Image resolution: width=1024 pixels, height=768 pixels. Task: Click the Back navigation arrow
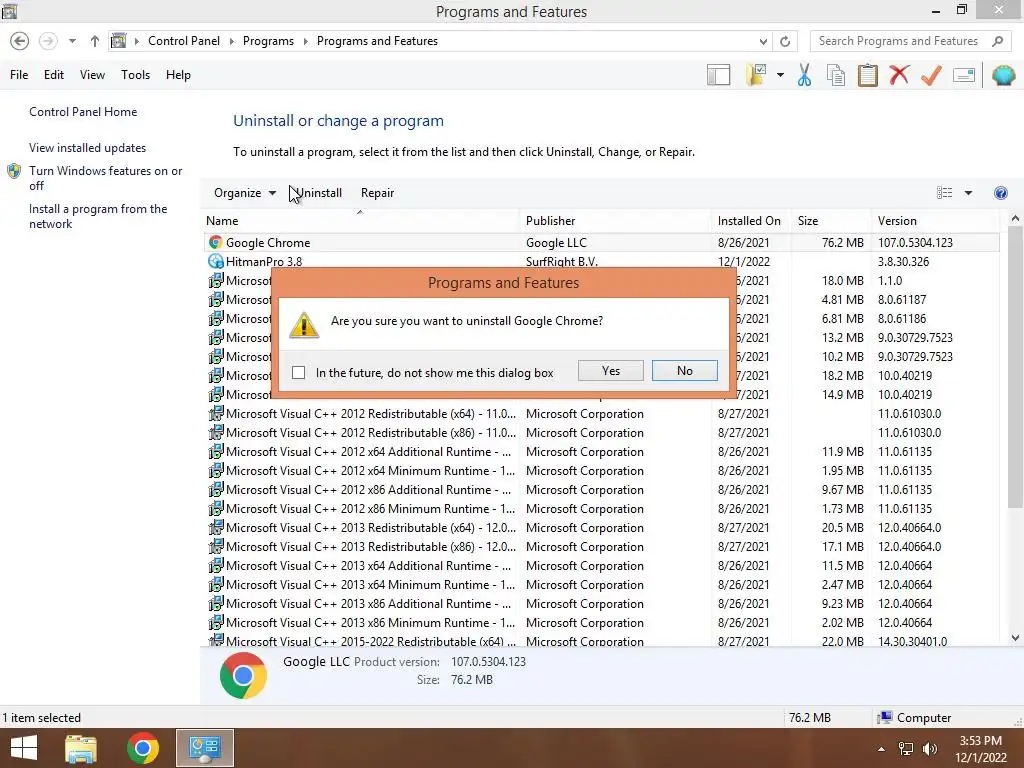point(20,41)
